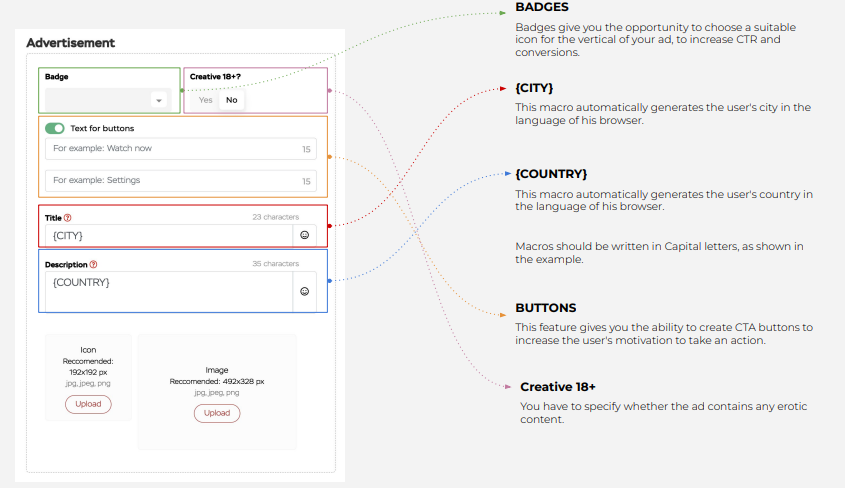This screenshot has width=845, height=488.
Task: Focus the Settings button text field
Action: pos(181,180)
